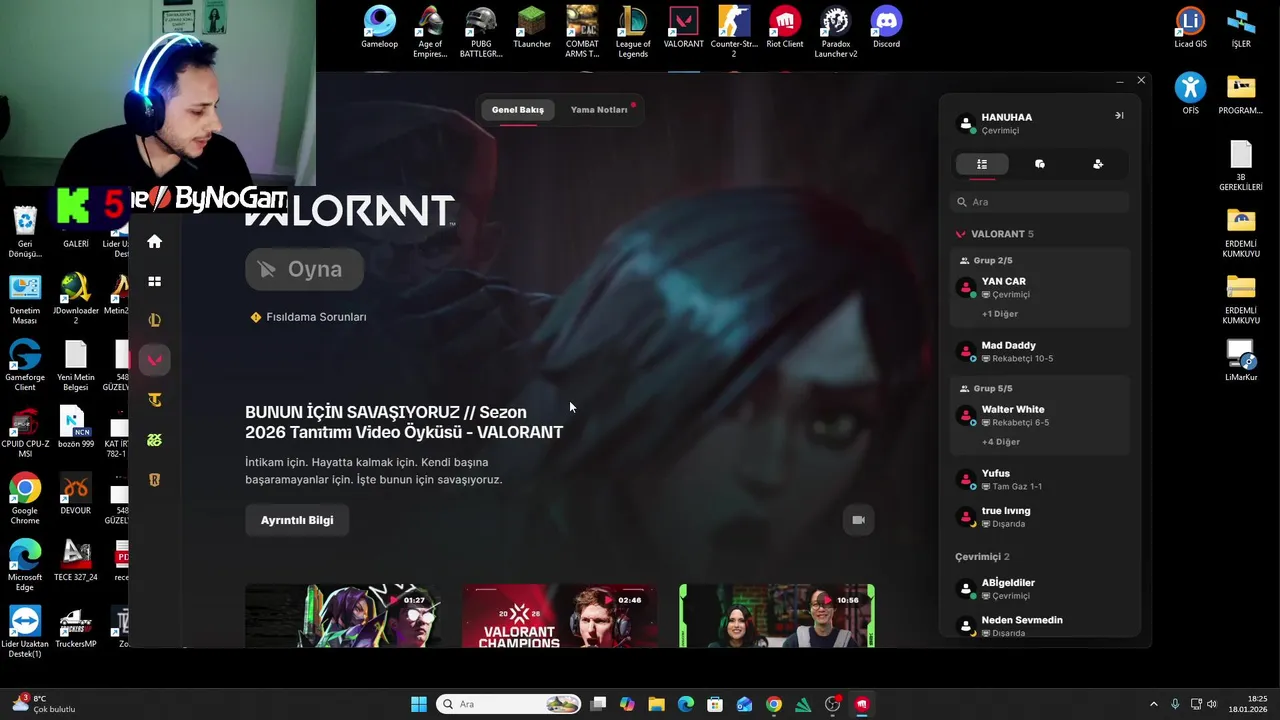This screenshot has width=1280, height=720.
Task: Click the Riot Client taskbar icon
Action: tap(862, 704)
